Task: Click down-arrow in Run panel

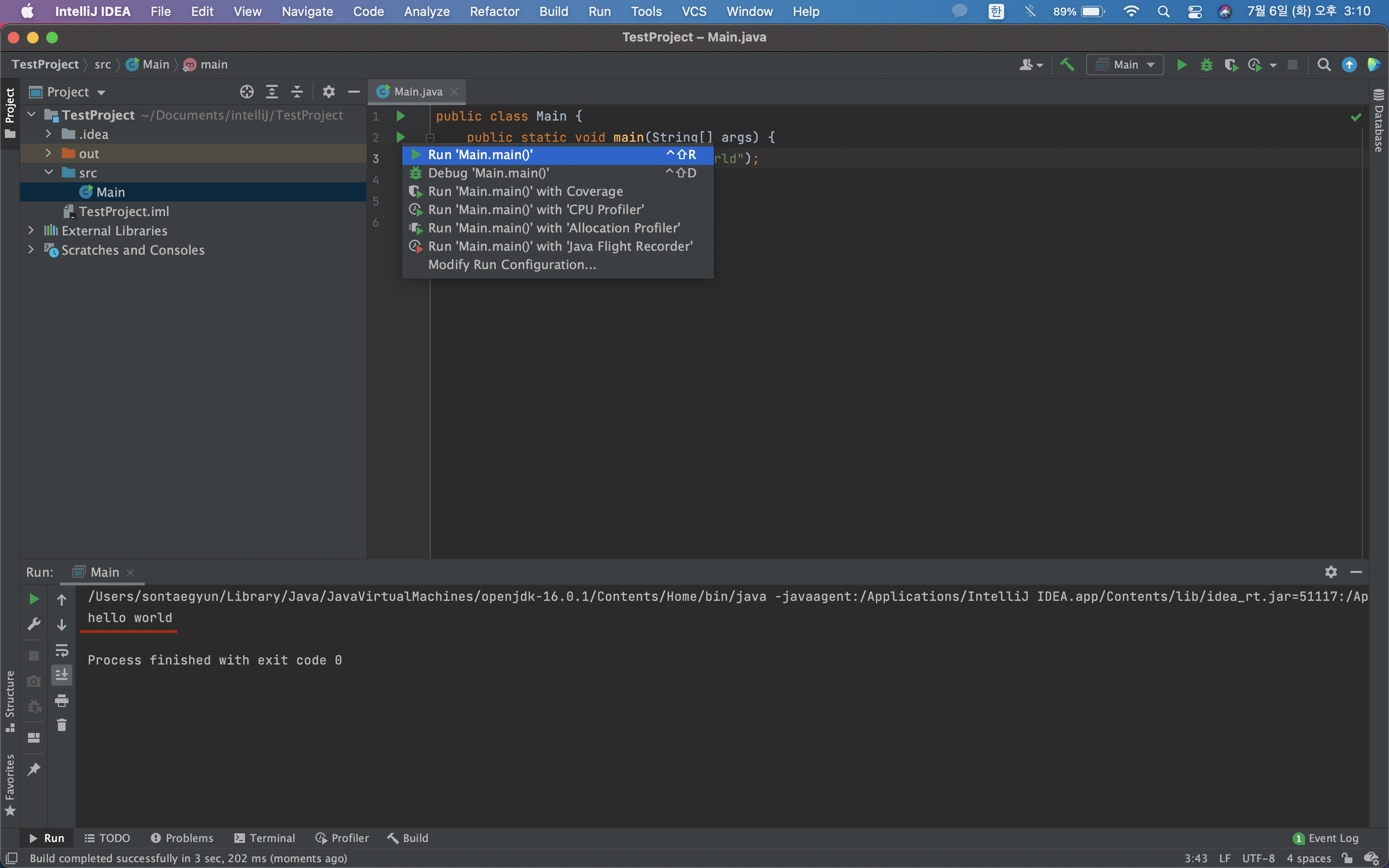Action: tap(61, 624)
